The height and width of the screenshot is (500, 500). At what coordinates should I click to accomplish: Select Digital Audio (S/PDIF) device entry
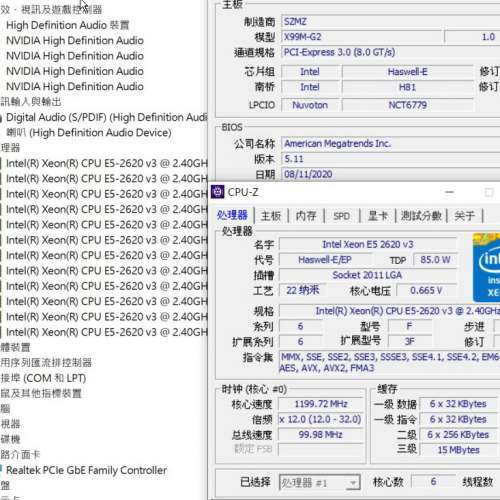tap(107, 117)
